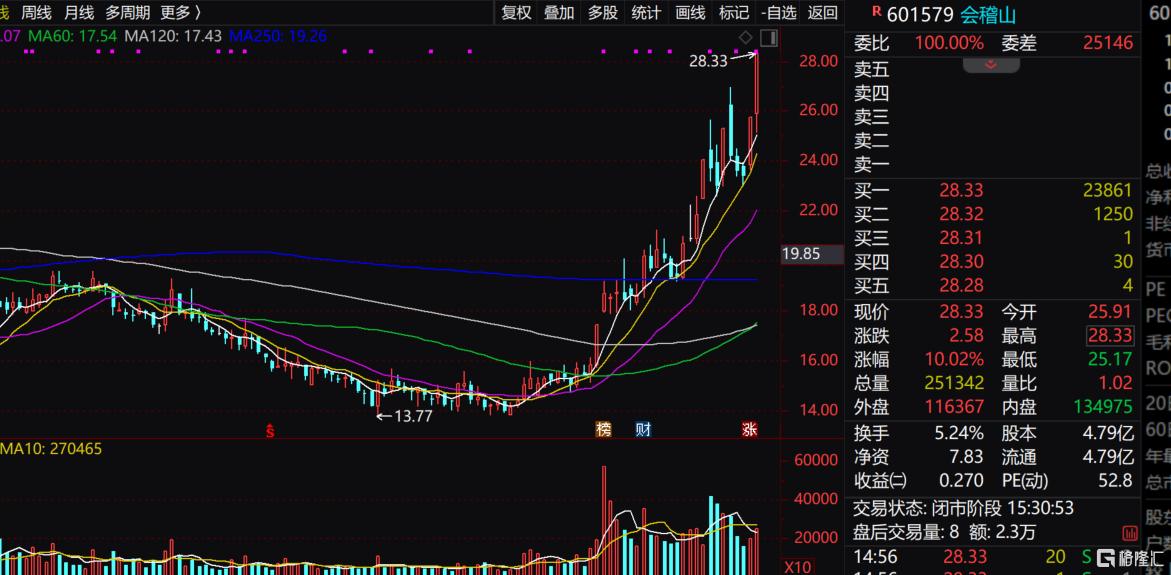Viewport: 1171px width, 575px height.
Task: Select the 买一 bid price 28.33
Action: [x=961, y=190]
